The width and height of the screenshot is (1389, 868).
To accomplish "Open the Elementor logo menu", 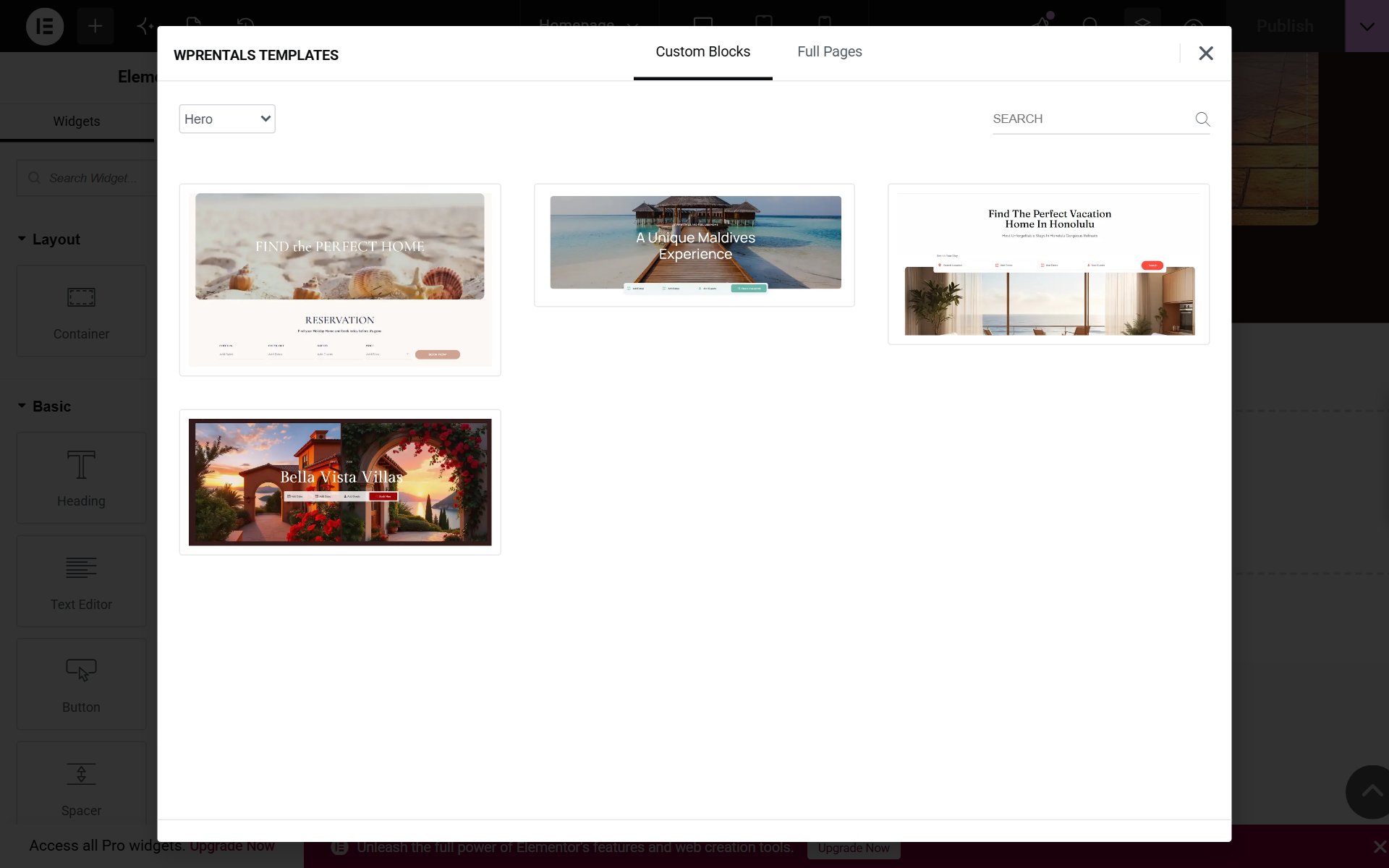I will (45, 26).
